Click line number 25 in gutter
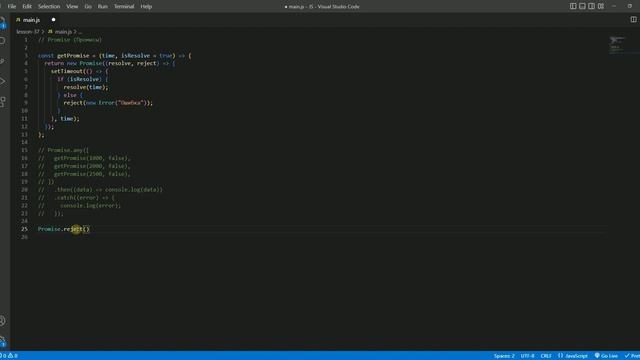 click(x=24, y=229)
